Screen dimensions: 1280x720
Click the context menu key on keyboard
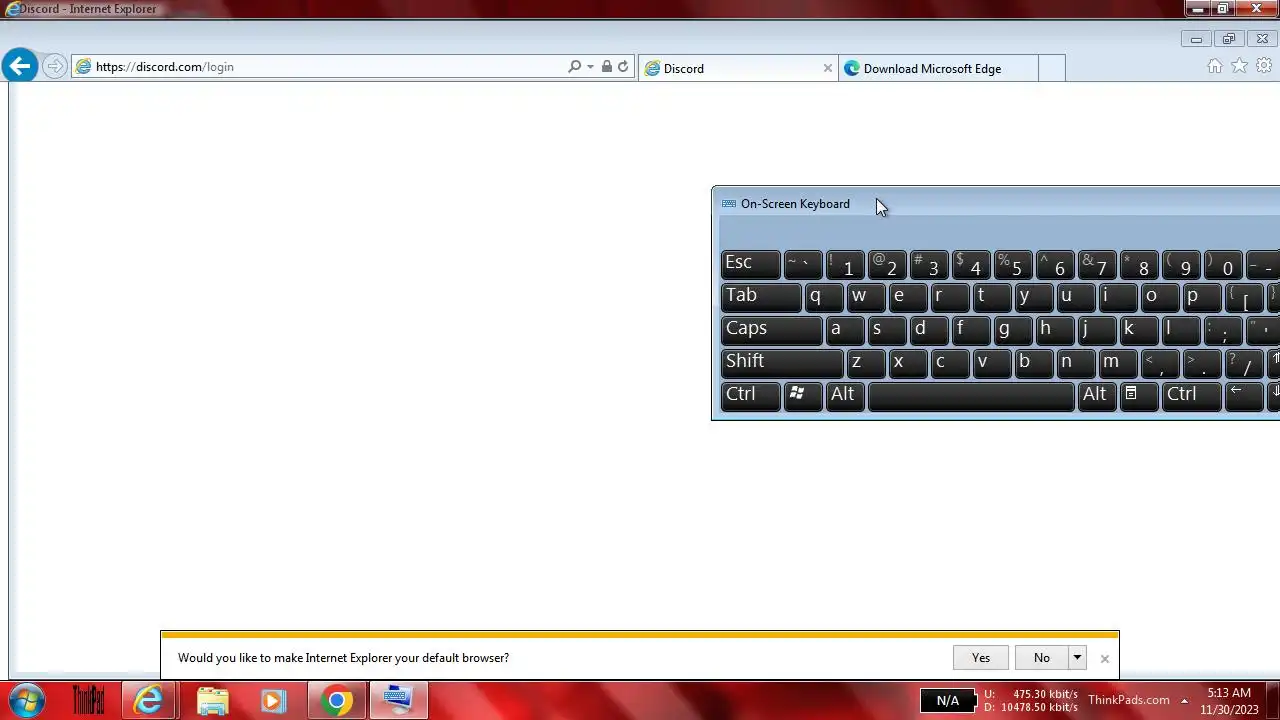(1138, 396)
